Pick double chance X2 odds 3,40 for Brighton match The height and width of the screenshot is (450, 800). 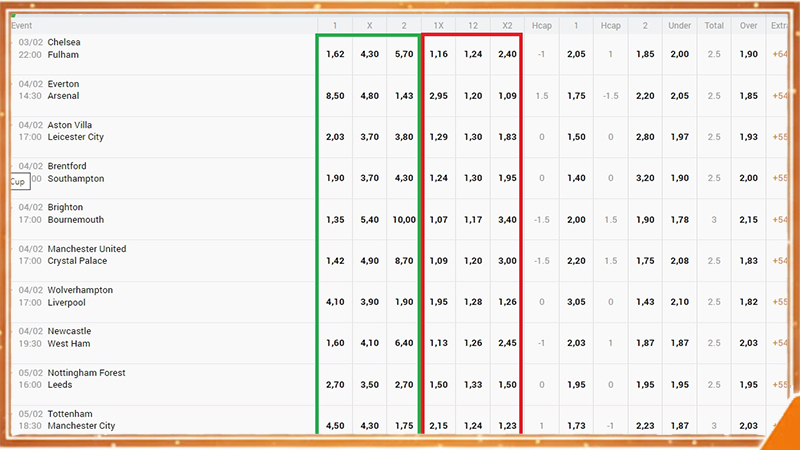tap(506, 219)
